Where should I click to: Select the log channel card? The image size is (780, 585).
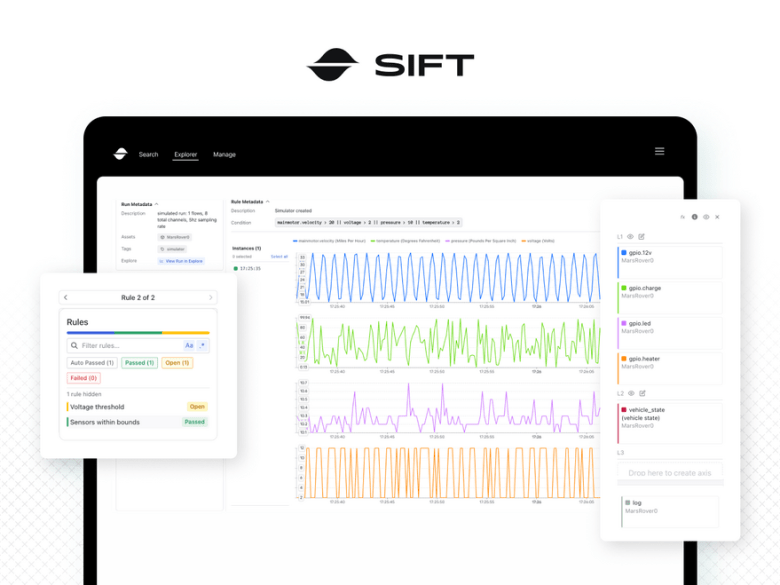(670, 512)
